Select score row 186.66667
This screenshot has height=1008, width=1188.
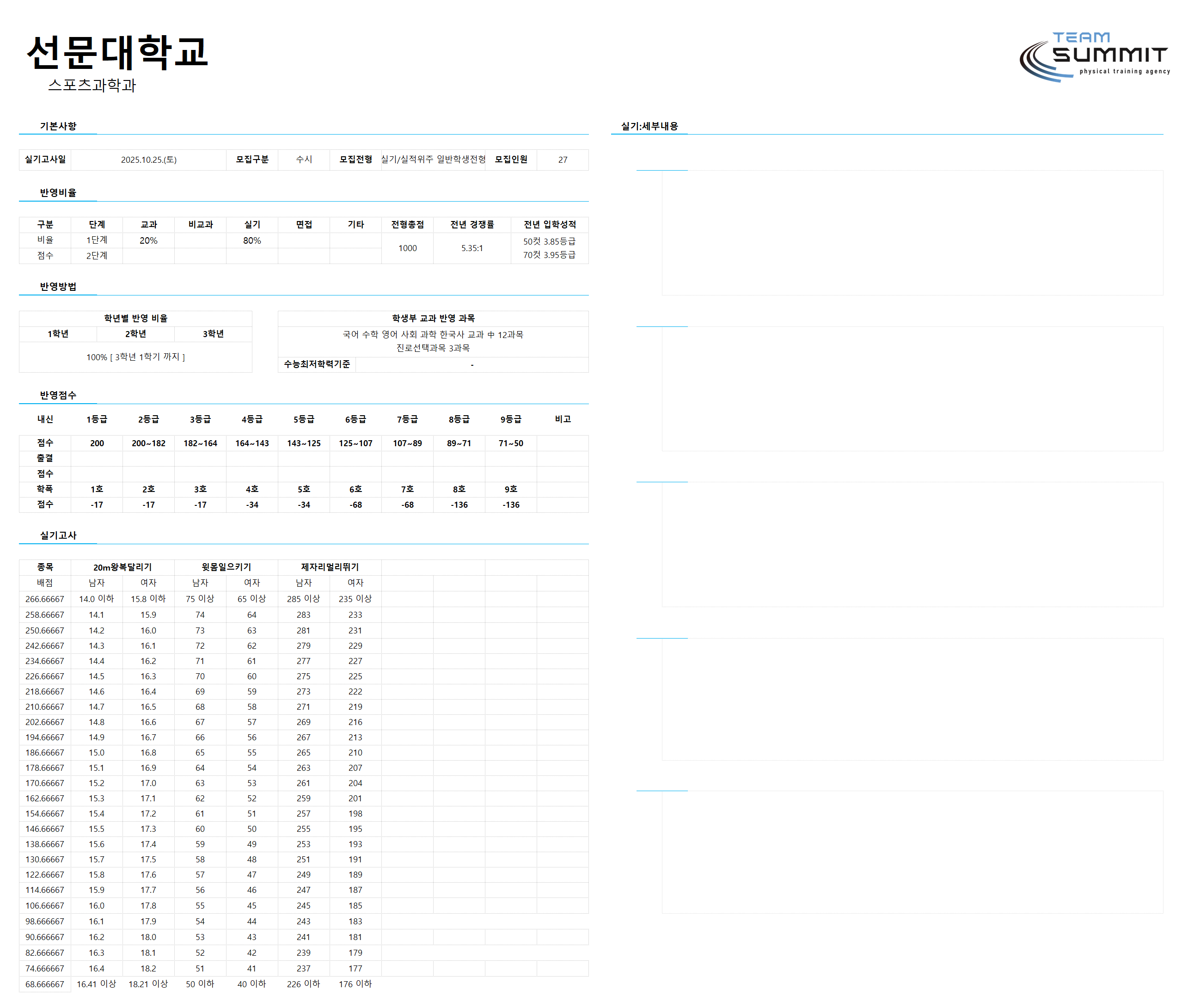tap(44, 753)
